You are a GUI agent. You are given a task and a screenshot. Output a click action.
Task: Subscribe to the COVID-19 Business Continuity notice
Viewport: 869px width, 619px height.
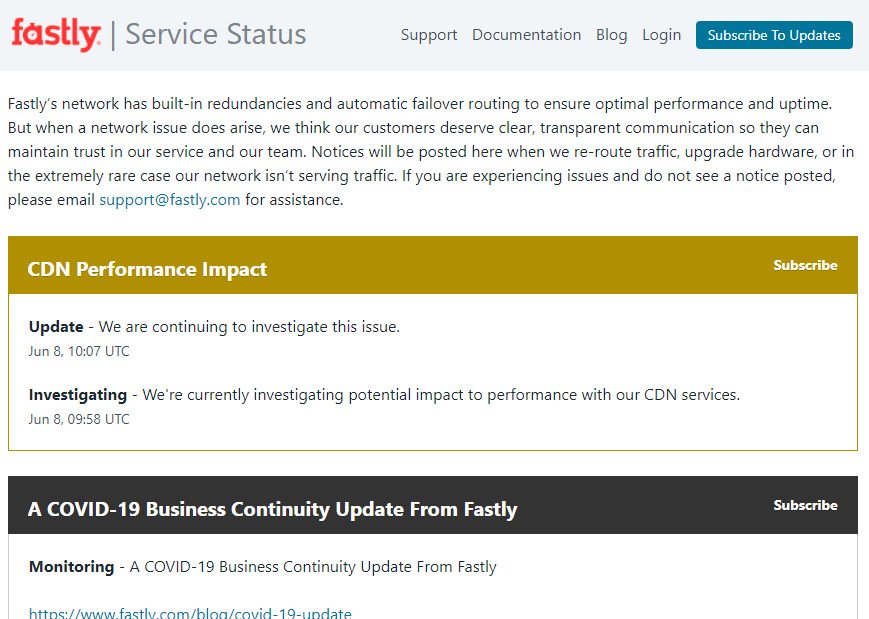[x=805, y=505]
